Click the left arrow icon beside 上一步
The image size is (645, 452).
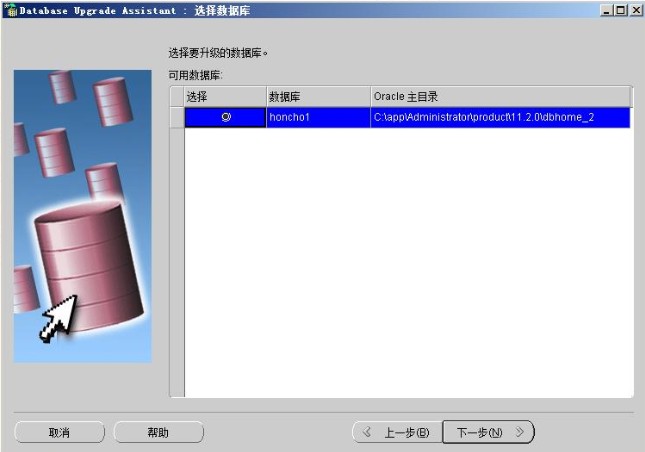pos(367,432)
